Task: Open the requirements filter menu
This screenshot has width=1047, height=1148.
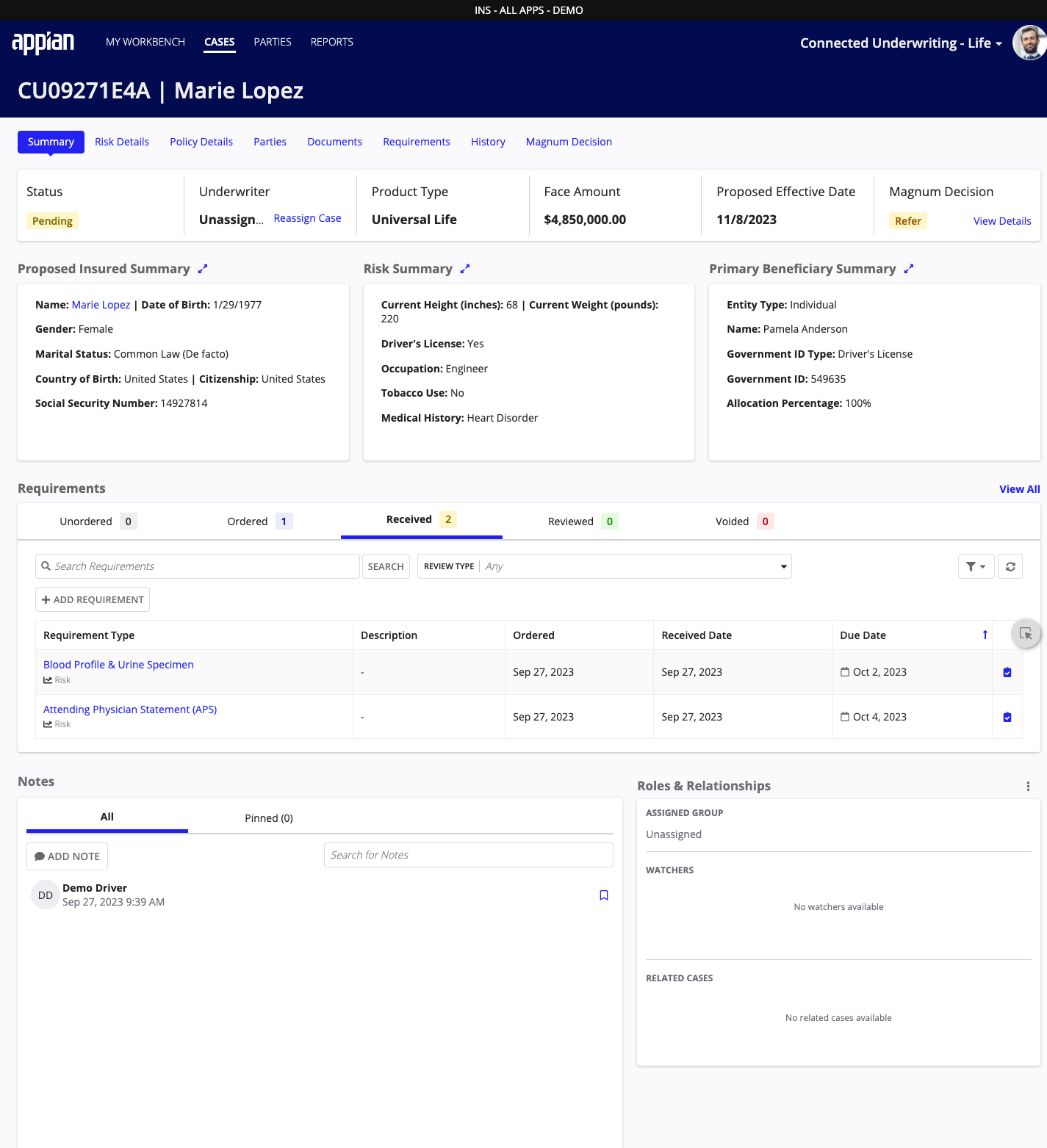Action: tap(976, 566)
